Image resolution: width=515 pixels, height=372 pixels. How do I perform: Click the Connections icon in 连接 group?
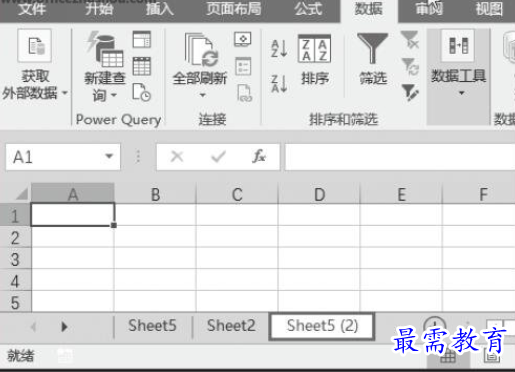click(243, 39)
